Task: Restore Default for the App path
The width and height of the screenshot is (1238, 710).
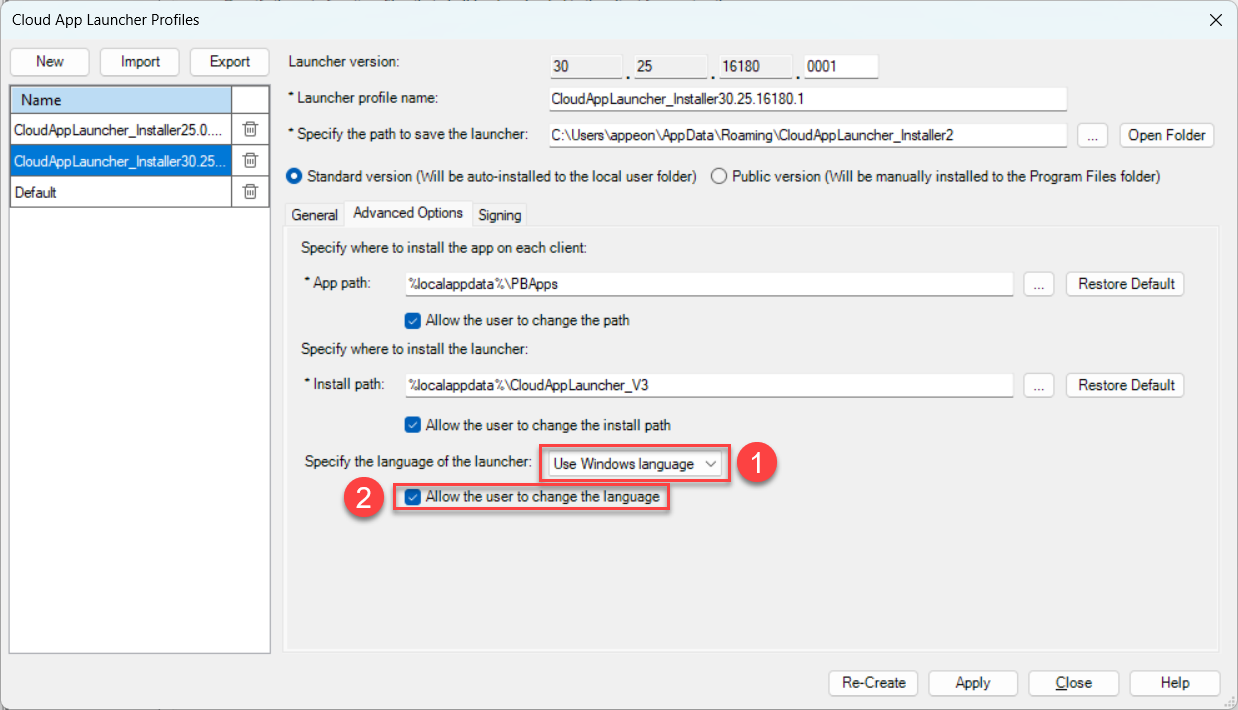Action: click(1125, 284)
